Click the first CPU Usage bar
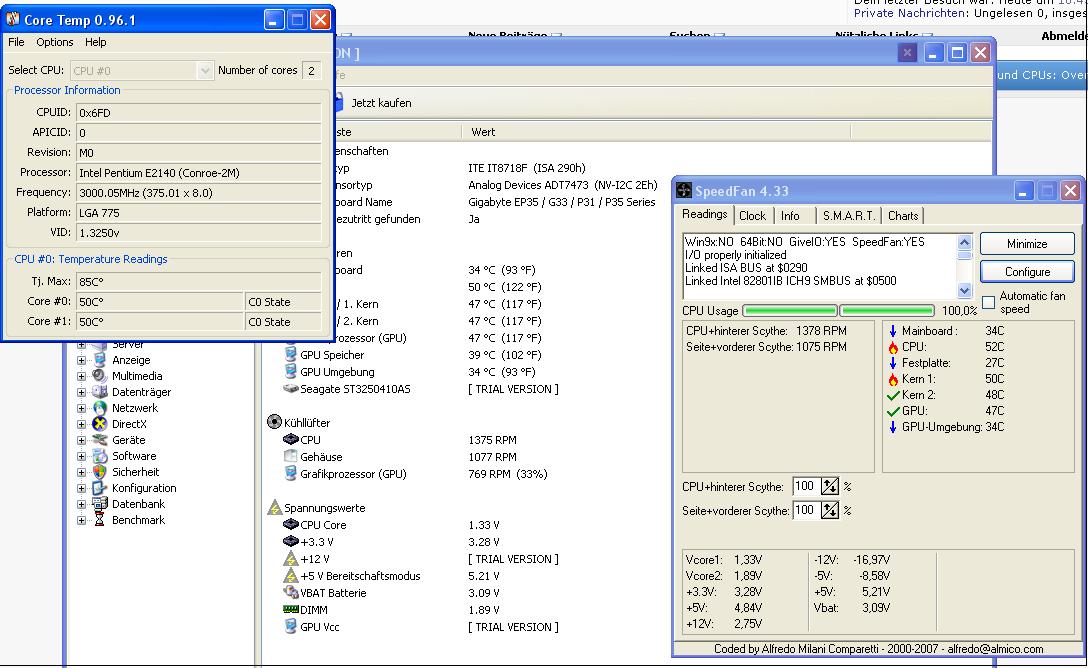The height and width of the screenshot is (668, 1088). [790, 310]
